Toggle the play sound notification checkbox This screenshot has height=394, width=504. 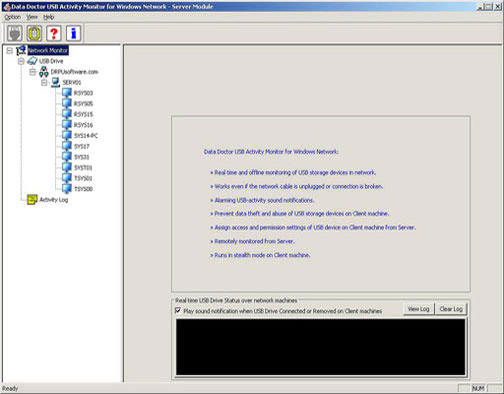click(178, 311)
